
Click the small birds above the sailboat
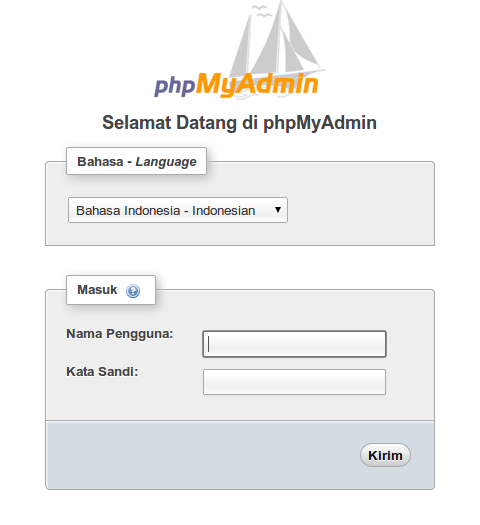[262, 11]
